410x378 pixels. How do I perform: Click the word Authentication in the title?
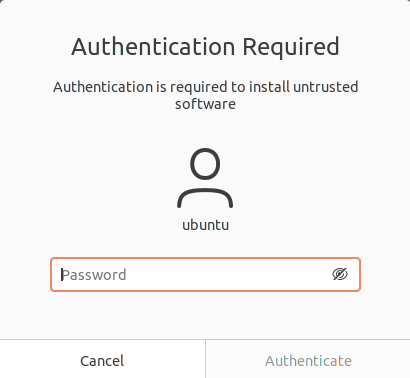153,47
